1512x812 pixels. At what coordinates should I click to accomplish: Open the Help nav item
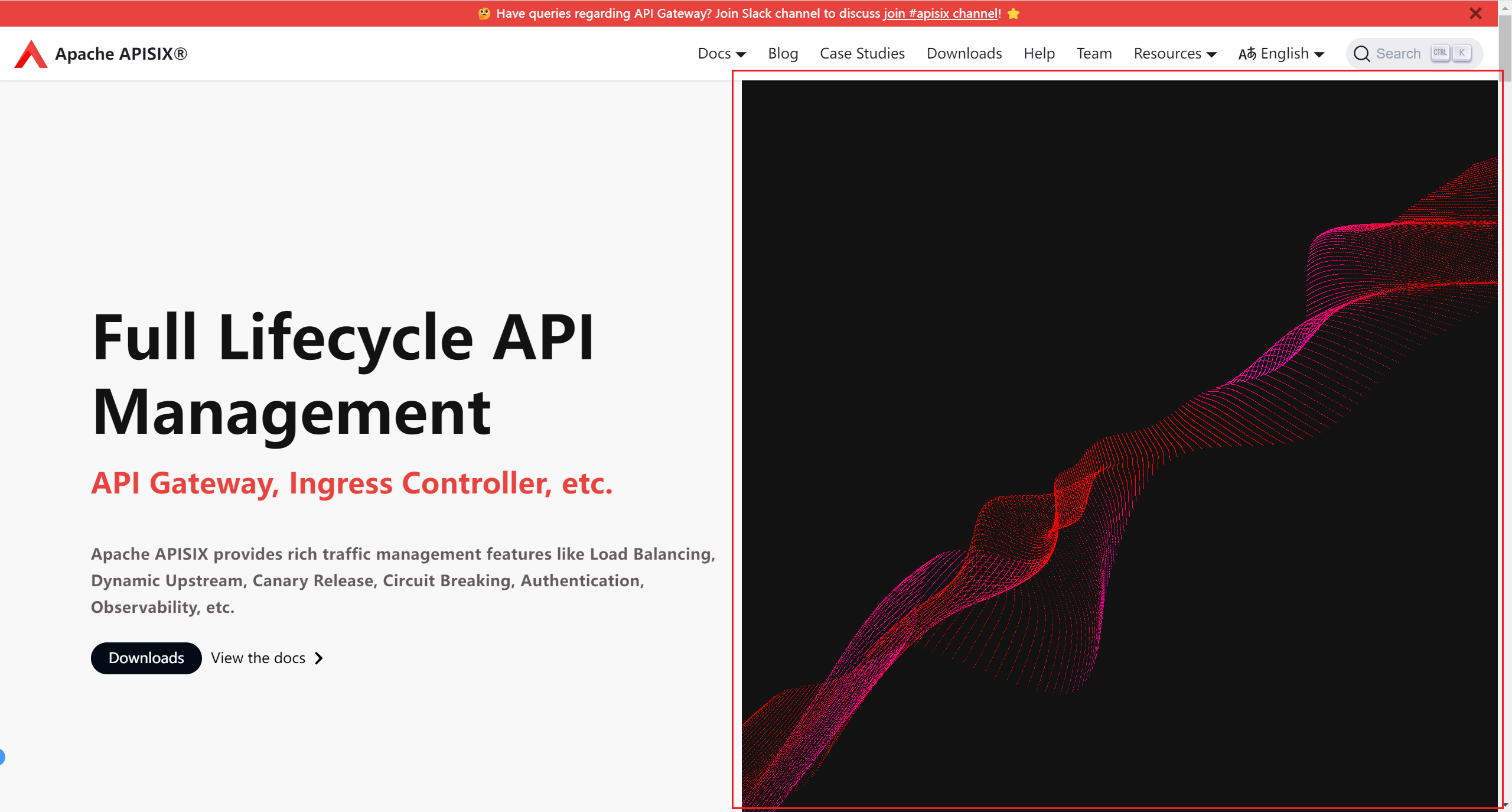[x=1039, y=54]
